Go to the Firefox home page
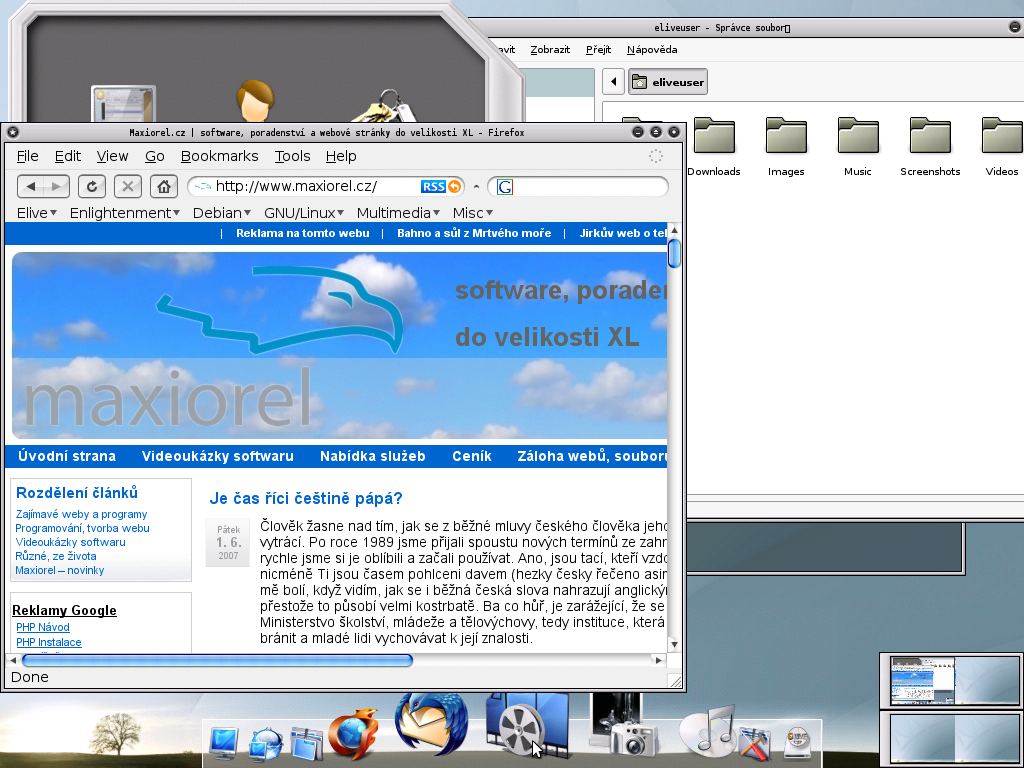Image resolution: width=1024 pixels, height=768 pixels. click(164, 187)
